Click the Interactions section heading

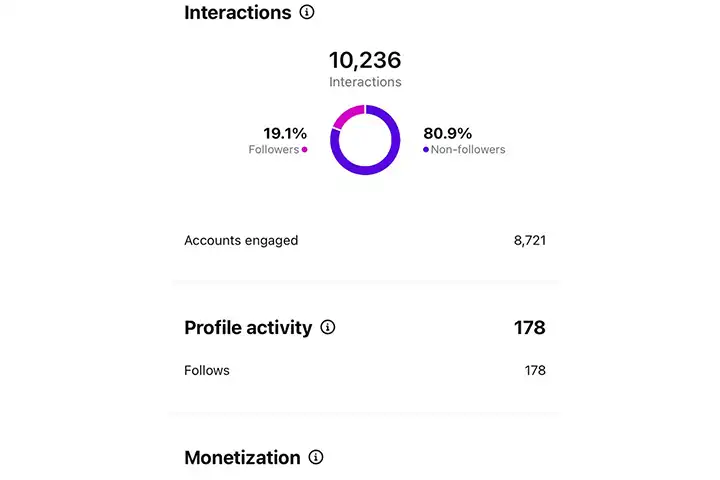point(238,13)
